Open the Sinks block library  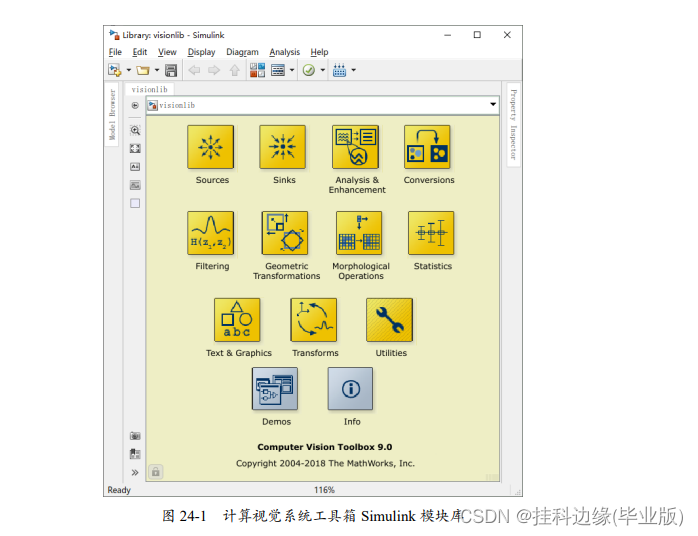pyautogui.click(x=283, y=147)
